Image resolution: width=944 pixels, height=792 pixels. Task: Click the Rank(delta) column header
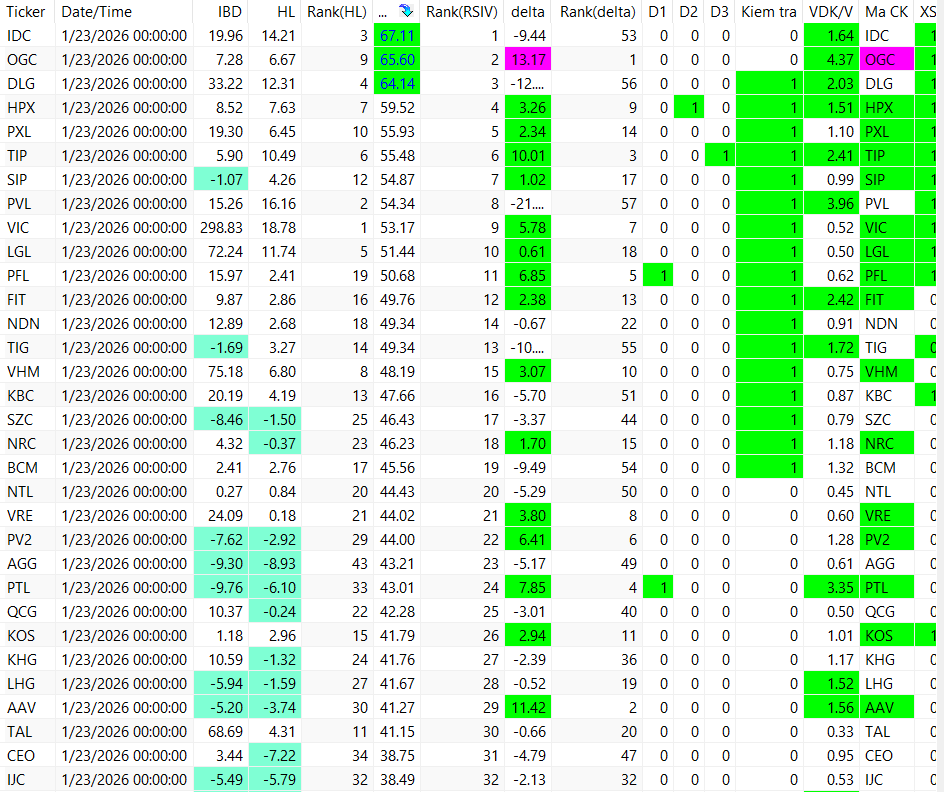pyautogui.click(x=597, y=11)
